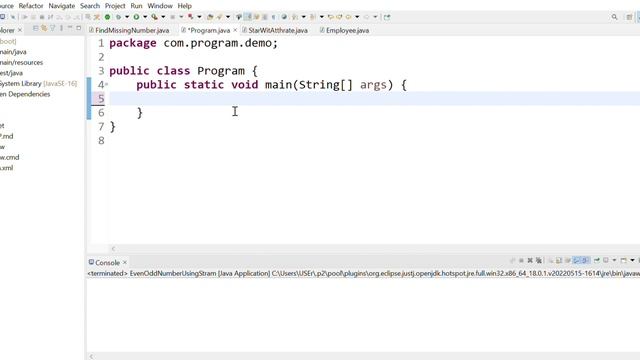Viewport: 640px width, 360px height.
Task: Click Remove All Terminated Launches in Console
Action: click(539, 260)
